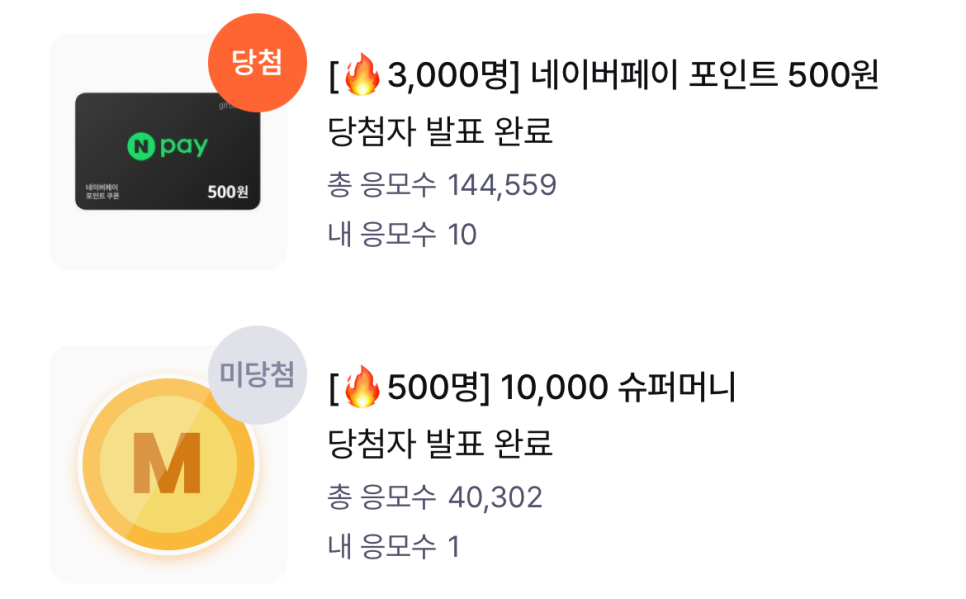Click the fire emoji before 500명

coord(362,387)
